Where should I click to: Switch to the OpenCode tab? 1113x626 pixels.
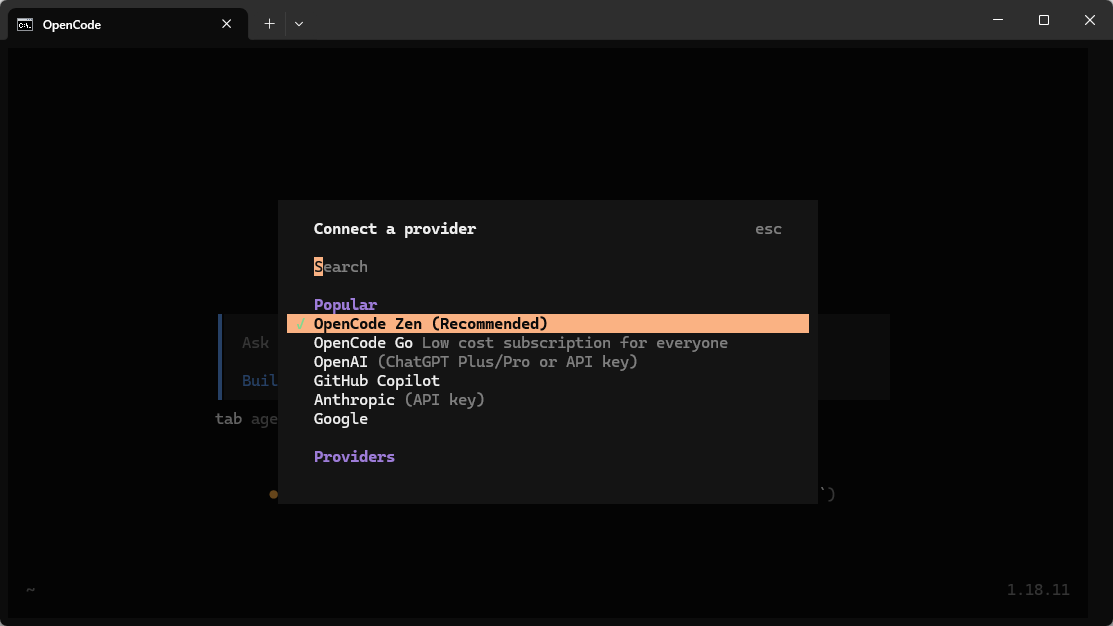coord(128,24)
